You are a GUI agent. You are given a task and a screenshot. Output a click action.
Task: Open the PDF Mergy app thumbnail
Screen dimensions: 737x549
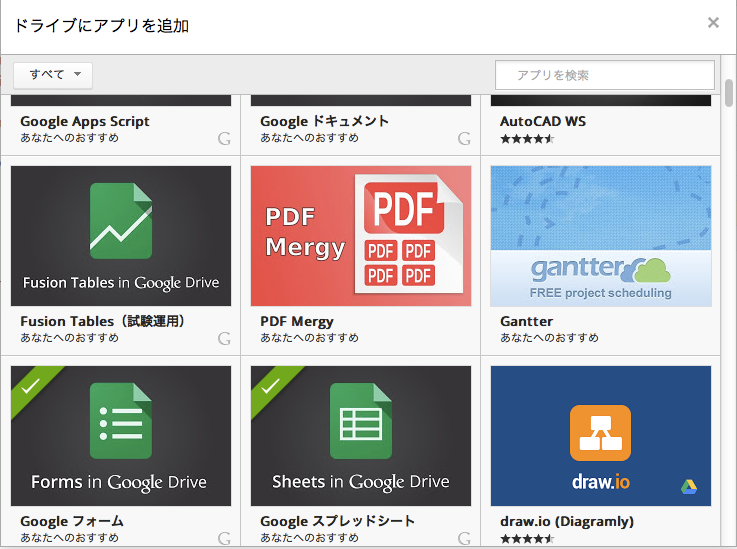coord(361,236)
